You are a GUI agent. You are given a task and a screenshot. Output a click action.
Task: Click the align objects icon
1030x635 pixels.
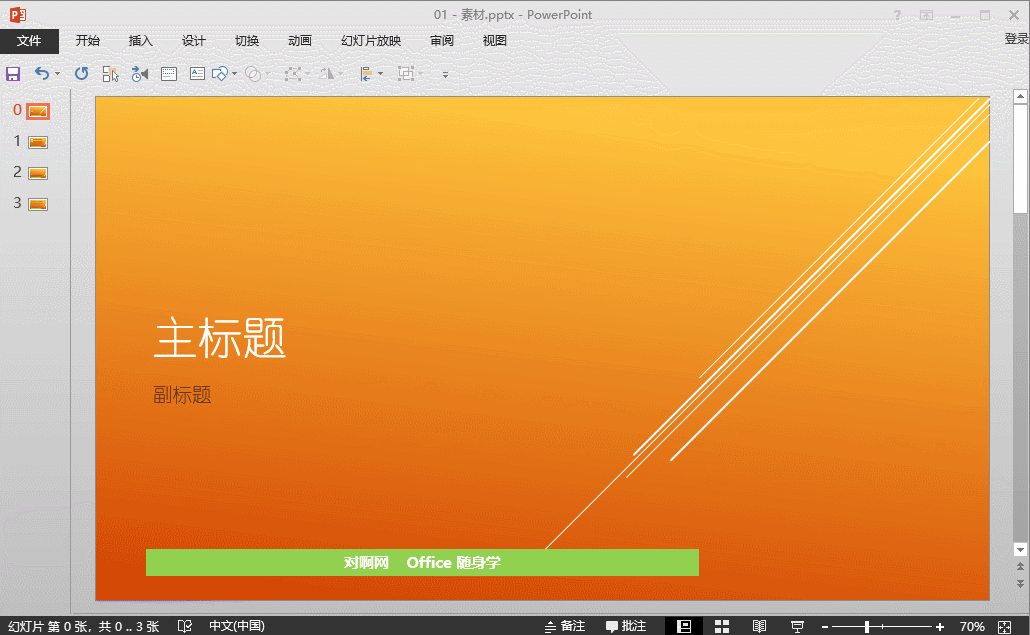pos(367,74)
